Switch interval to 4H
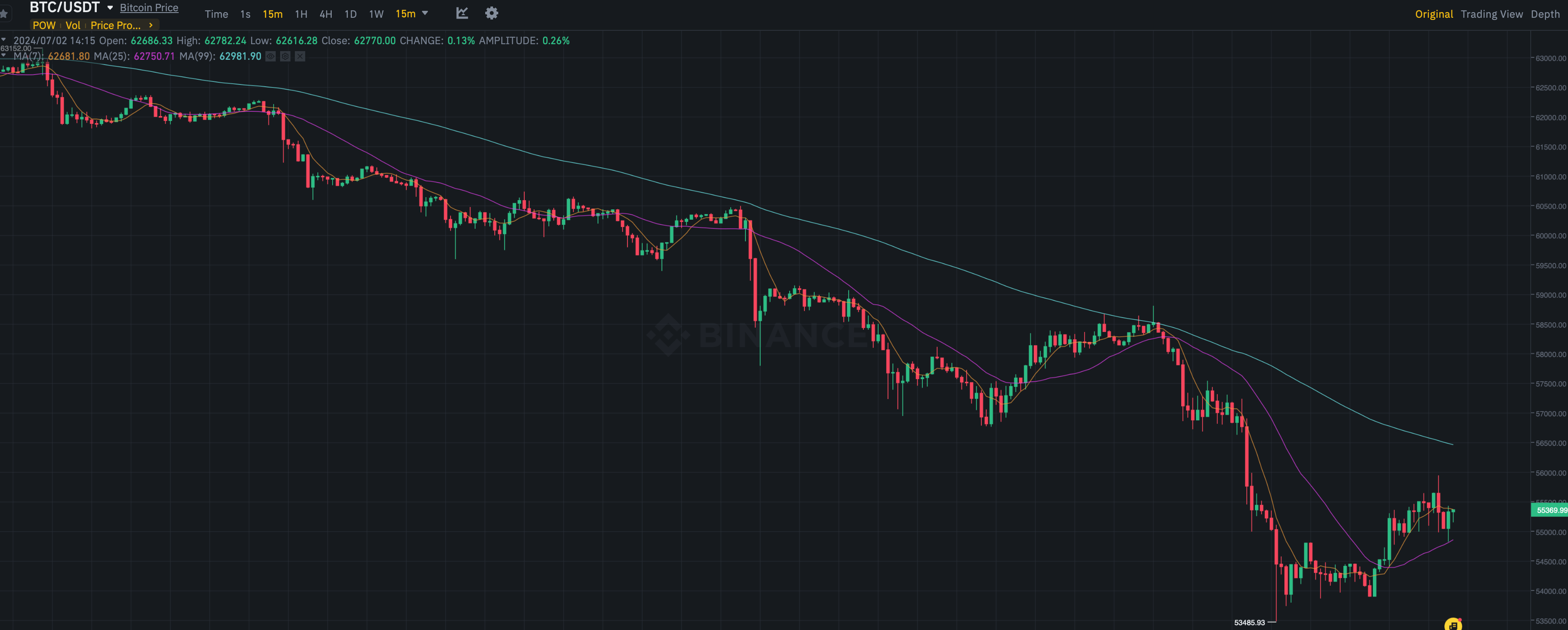 (x=326, y=14)
